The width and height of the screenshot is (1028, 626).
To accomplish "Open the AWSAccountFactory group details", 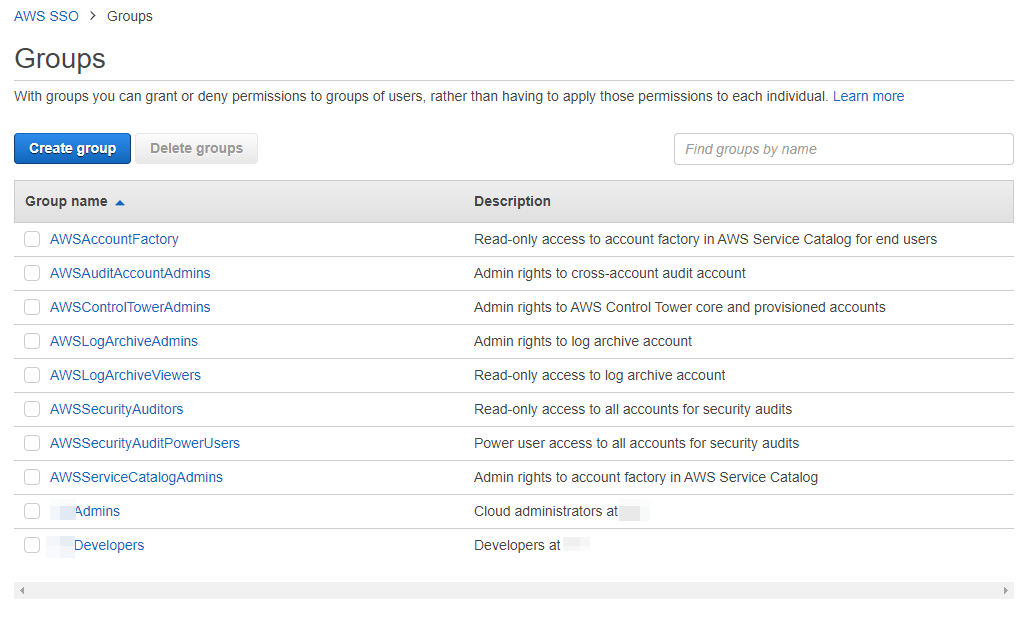I will pos(114,239).
